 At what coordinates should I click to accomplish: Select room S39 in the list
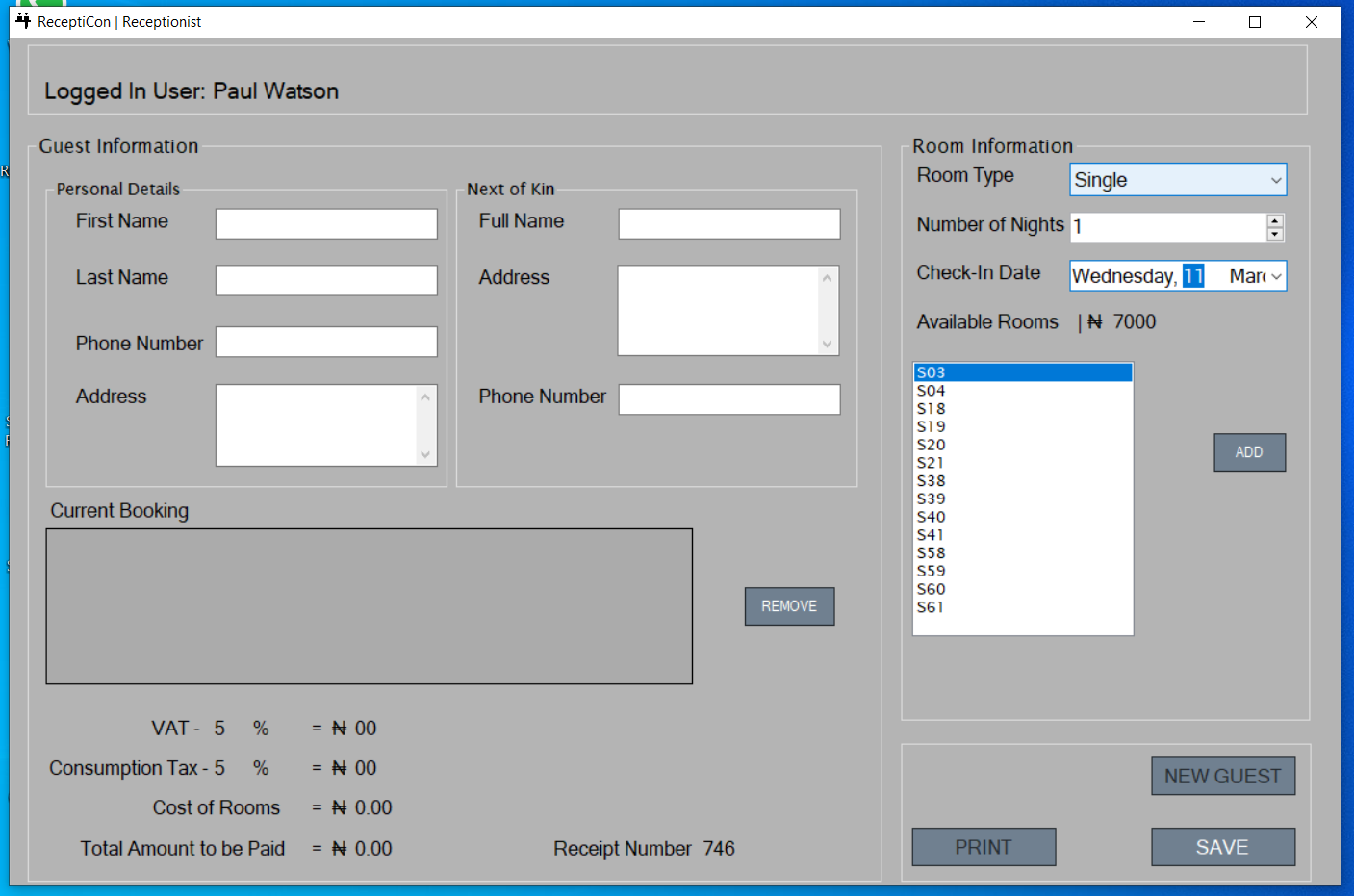pos(1023,499)
